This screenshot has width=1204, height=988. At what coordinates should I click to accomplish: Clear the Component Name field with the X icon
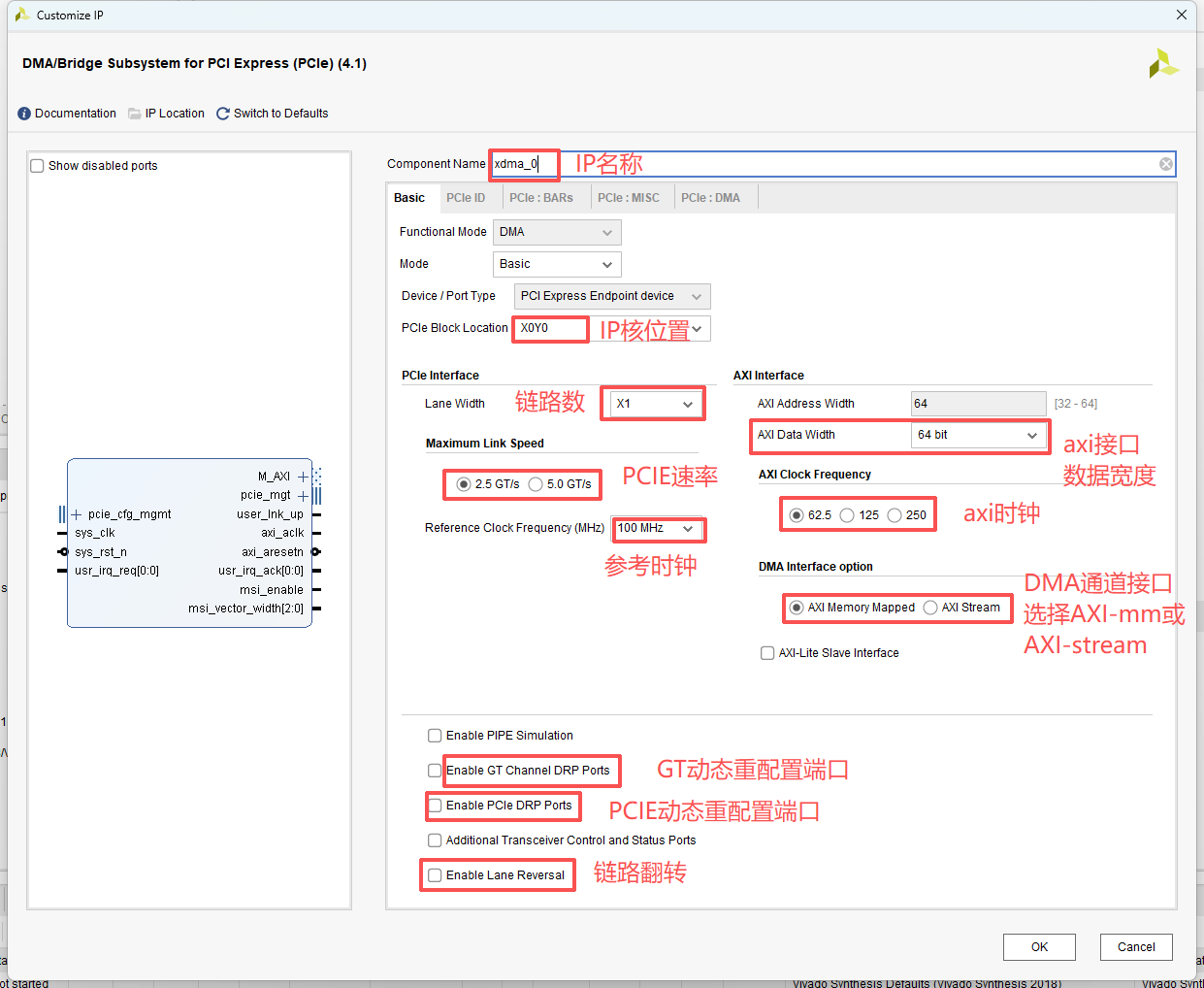[x=1166, y=164]
